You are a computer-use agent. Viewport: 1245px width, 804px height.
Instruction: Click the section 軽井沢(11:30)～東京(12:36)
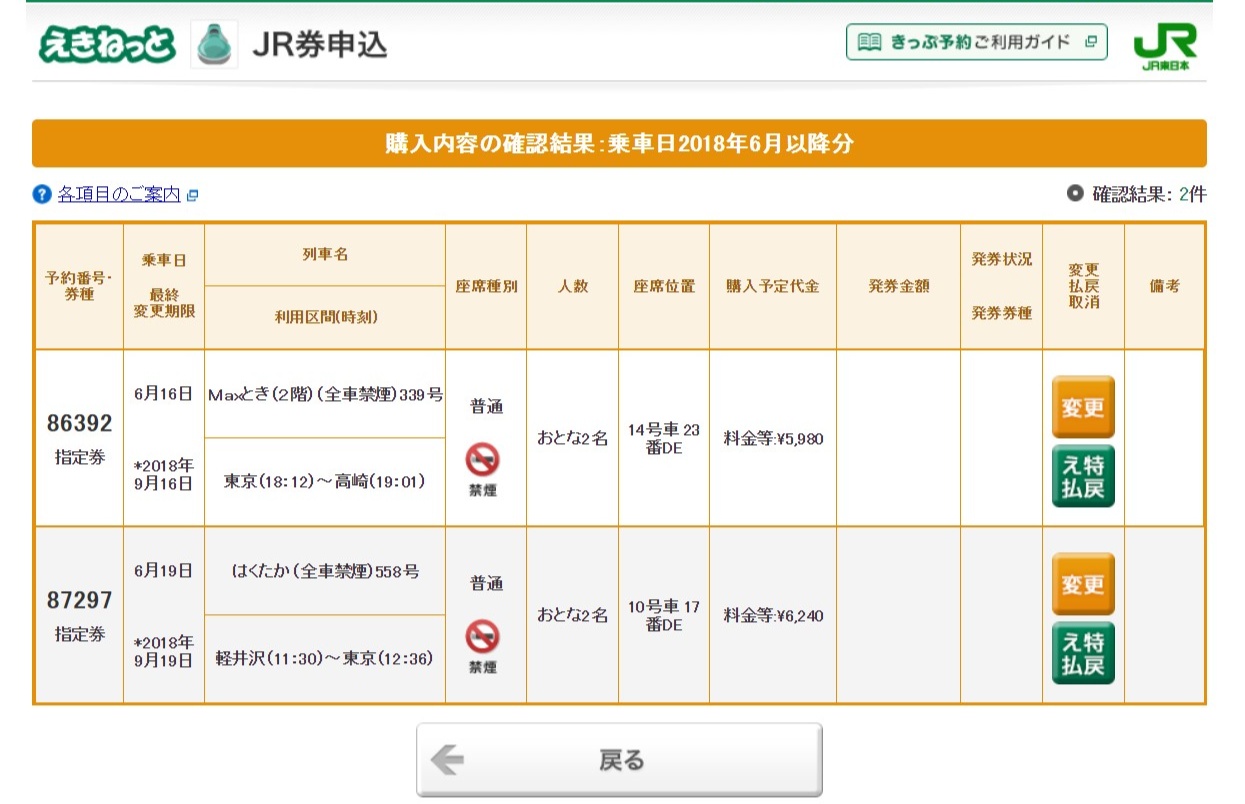click(325, 659)
